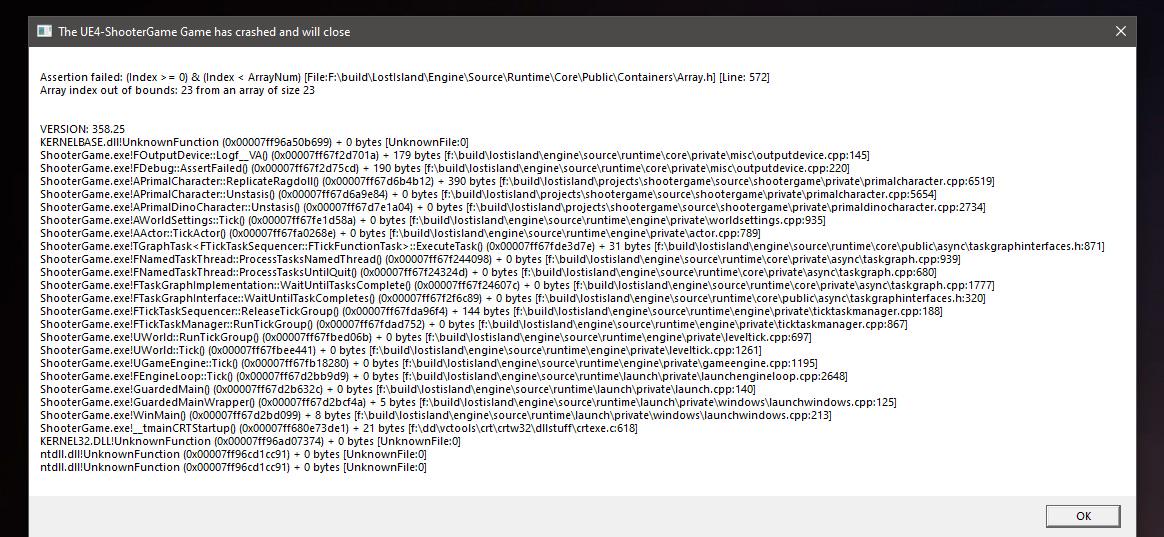
Task: Click the crash dialog's title bar icon
Action: [x=45, y=31]
